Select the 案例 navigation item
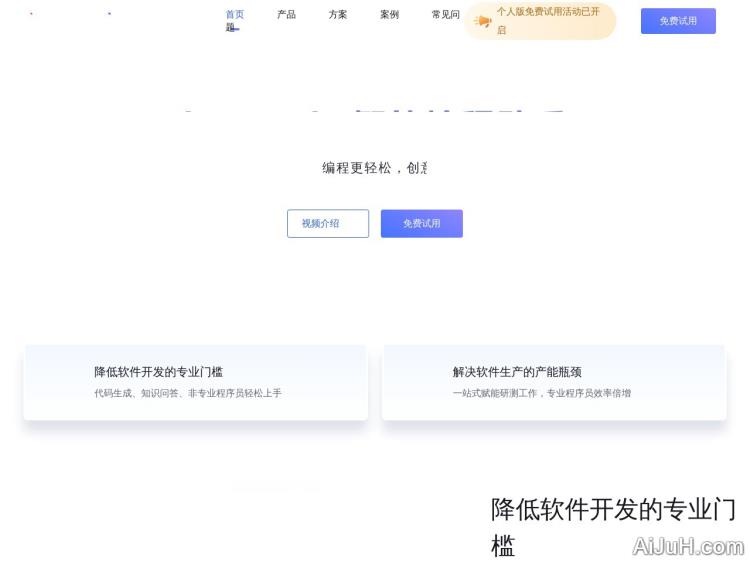Viewport: 750px width, 562px height. [x=389, y=15]
